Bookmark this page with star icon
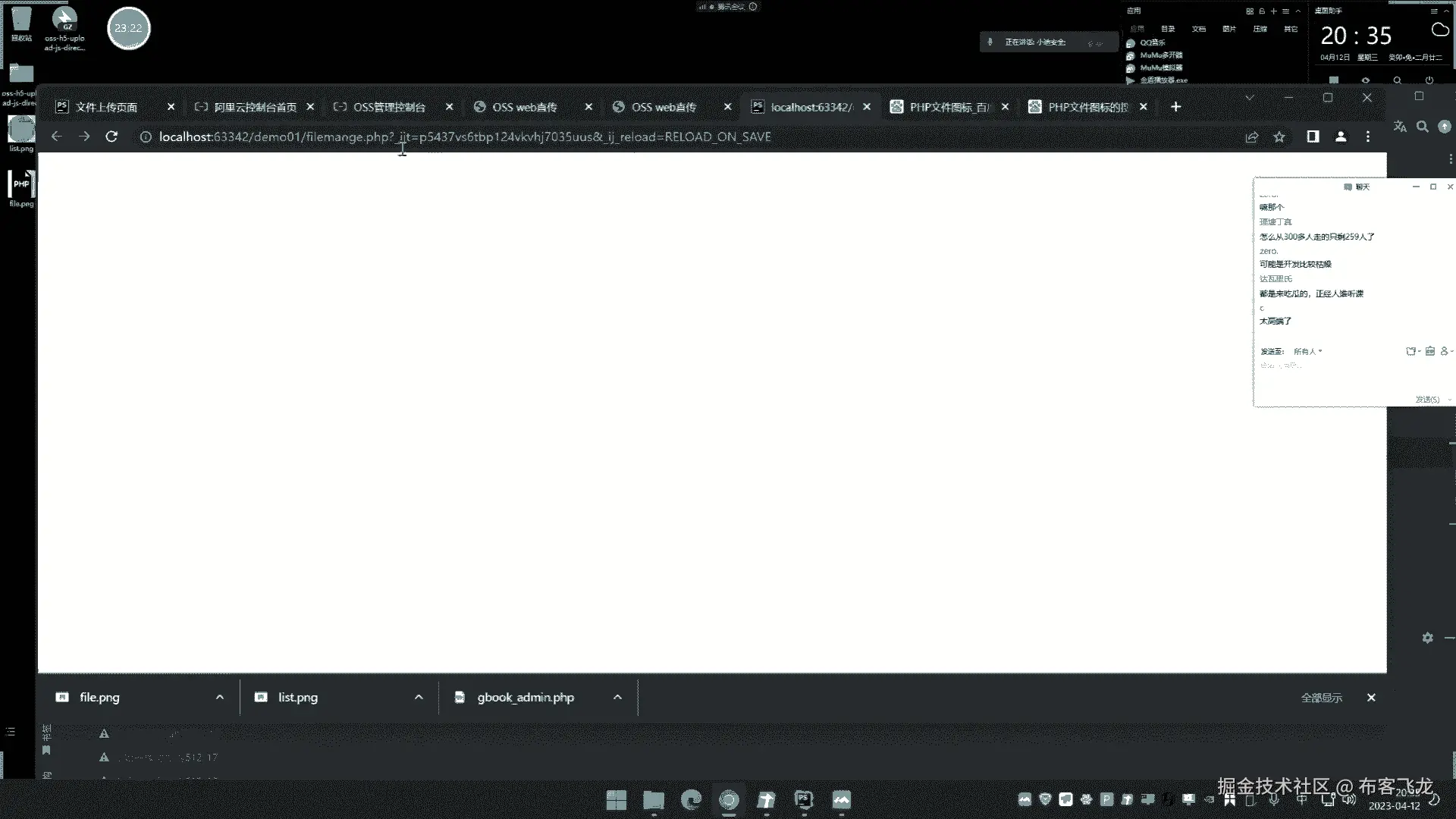The height and width of the screenshot is (819, 1456). point(1279,136)
